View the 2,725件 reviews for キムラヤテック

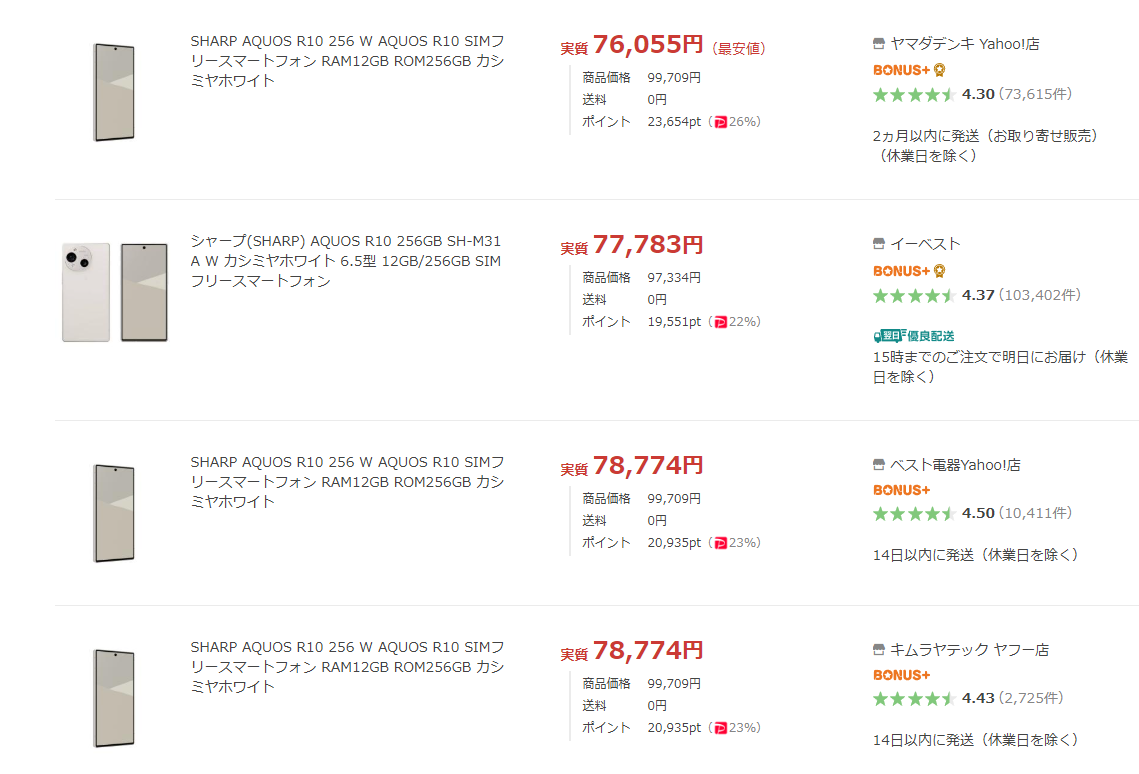tap(1031, 698)
